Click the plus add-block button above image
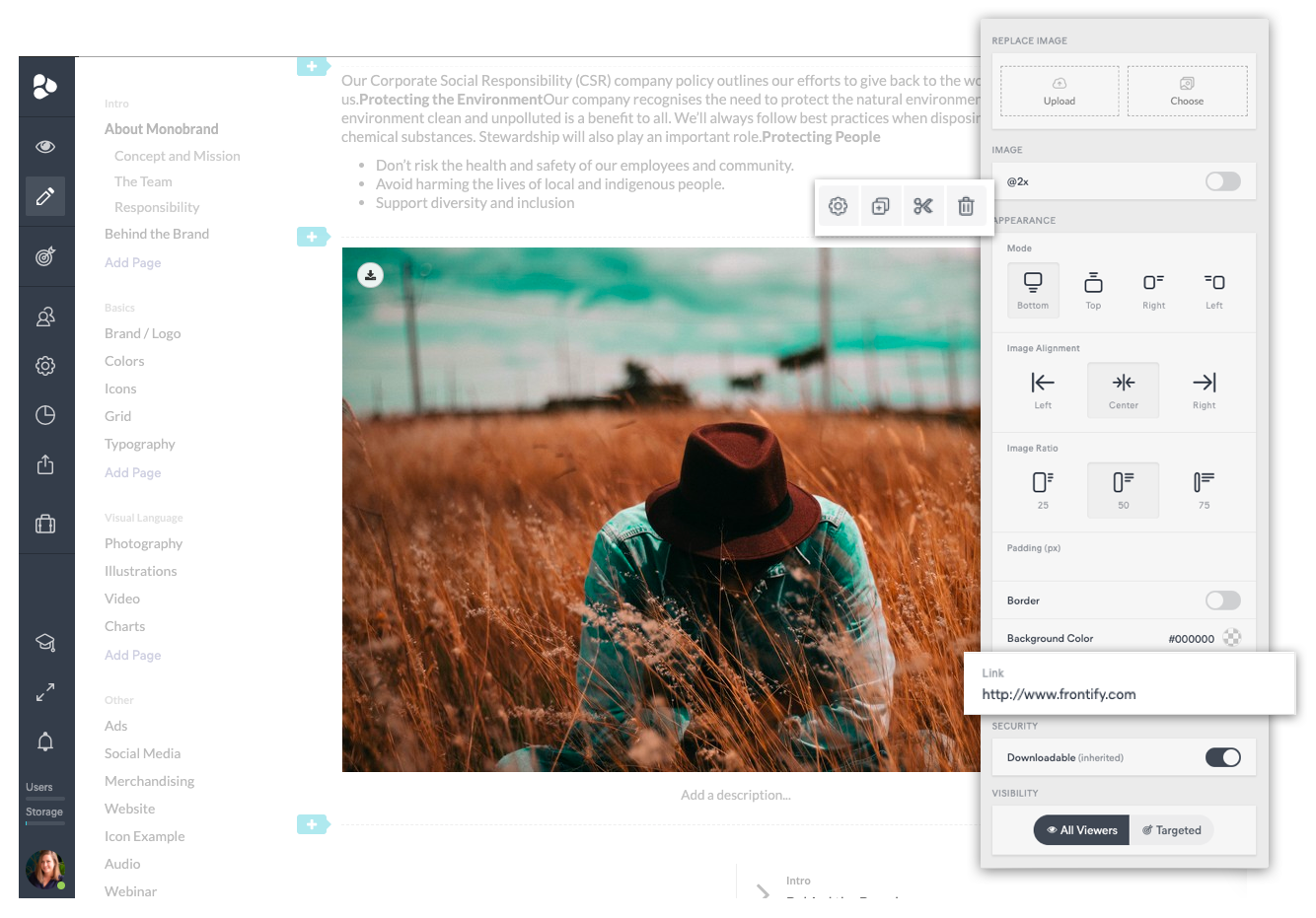 pyautogui.click(x=312, y=237)
